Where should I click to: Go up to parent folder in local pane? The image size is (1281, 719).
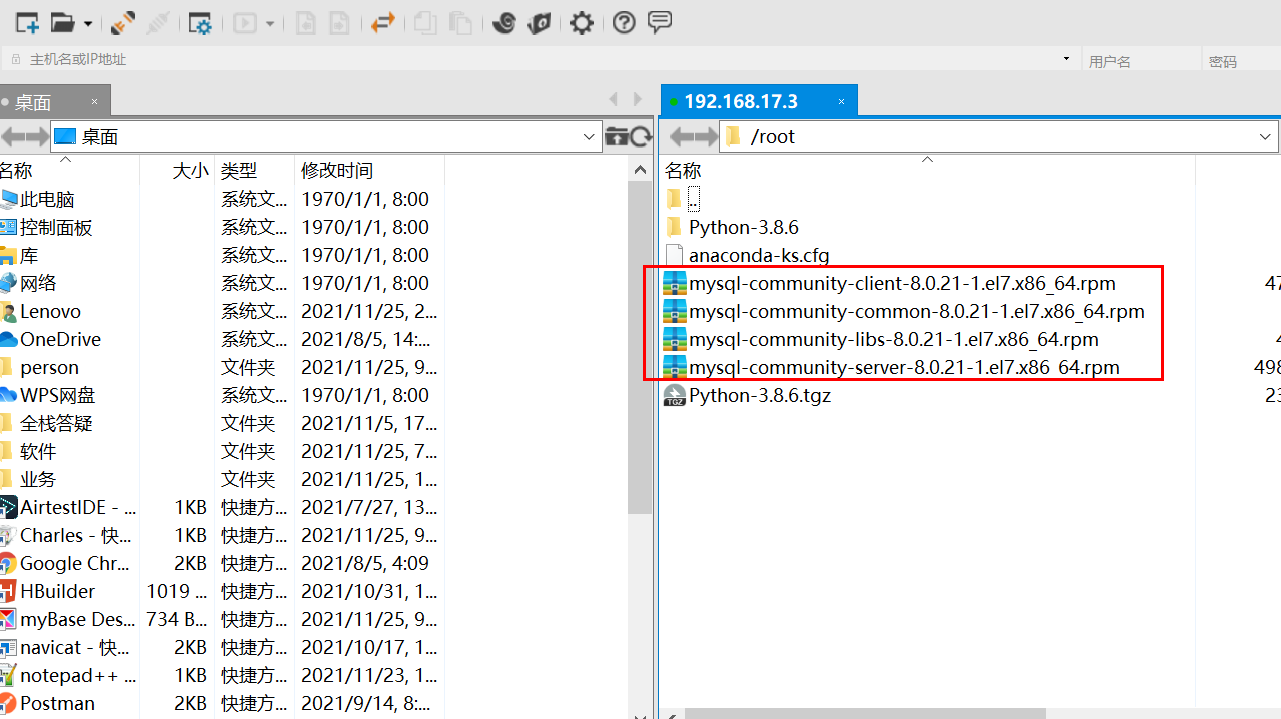click(617, 136)
